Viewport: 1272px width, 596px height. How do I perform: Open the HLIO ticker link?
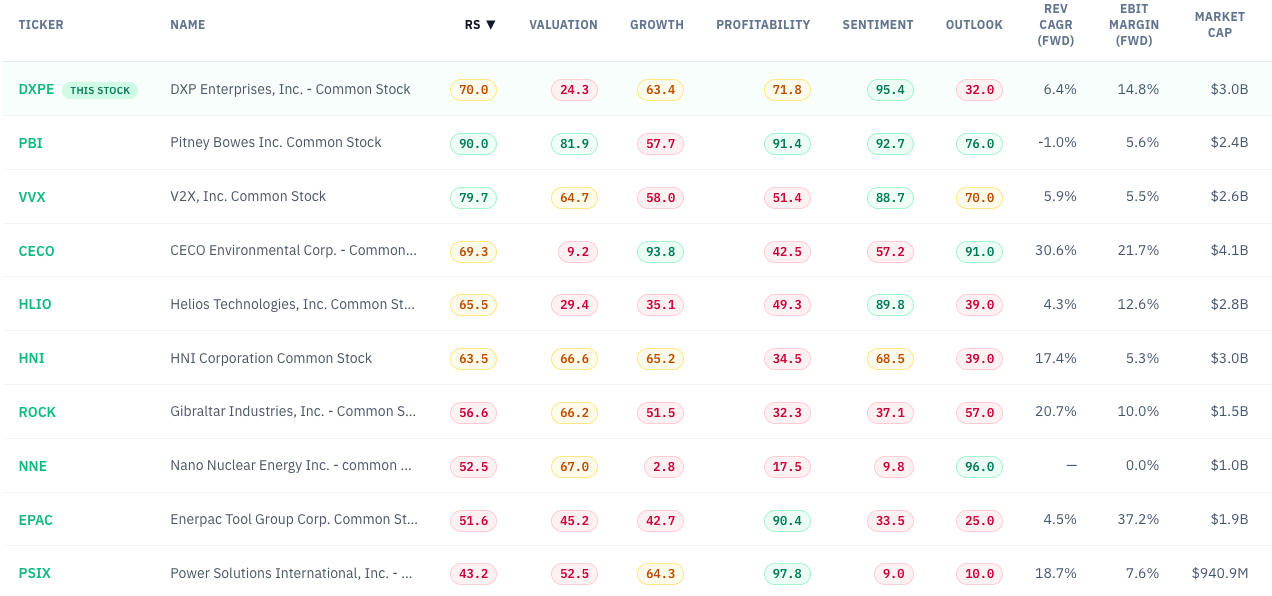click(35, 305)
